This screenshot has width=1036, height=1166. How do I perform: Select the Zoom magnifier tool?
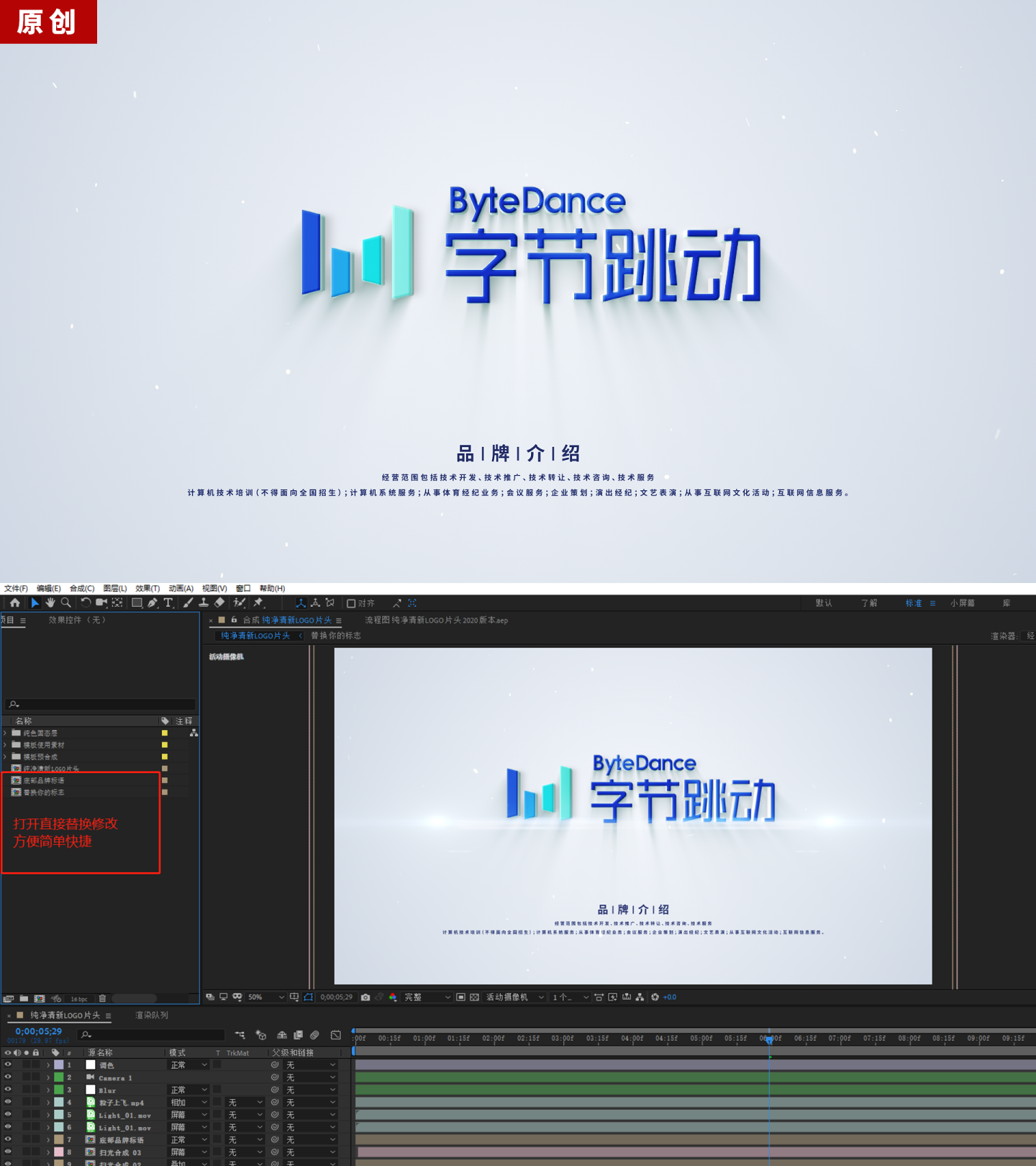coord(66,603)
